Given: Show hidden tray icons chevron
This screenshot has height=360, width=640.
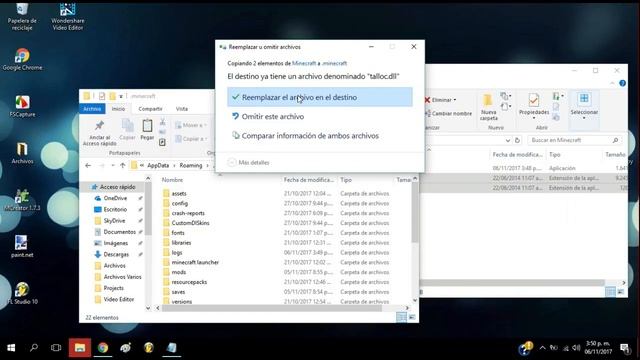Looking at the screenshot, I should click(542, 348).
